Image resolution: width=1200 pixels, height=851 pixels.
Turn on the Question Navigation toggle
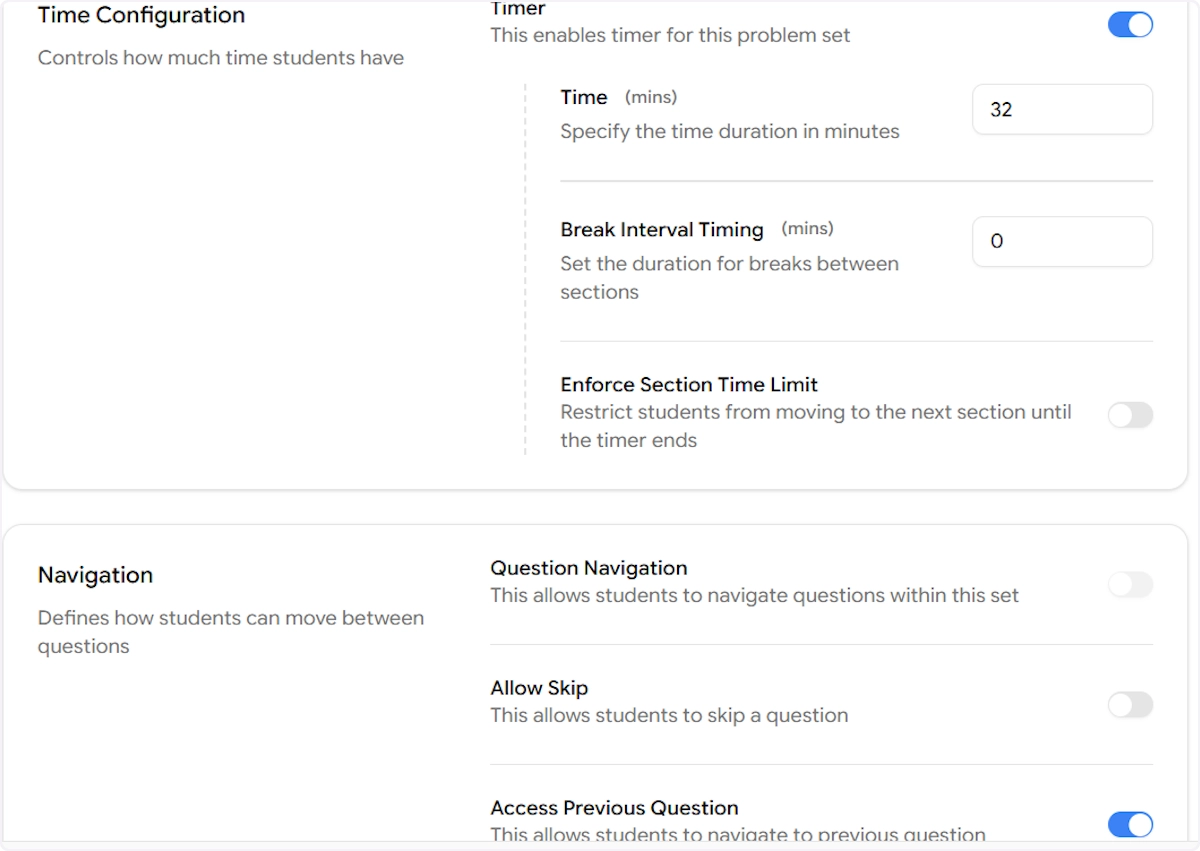[1130, 585]
